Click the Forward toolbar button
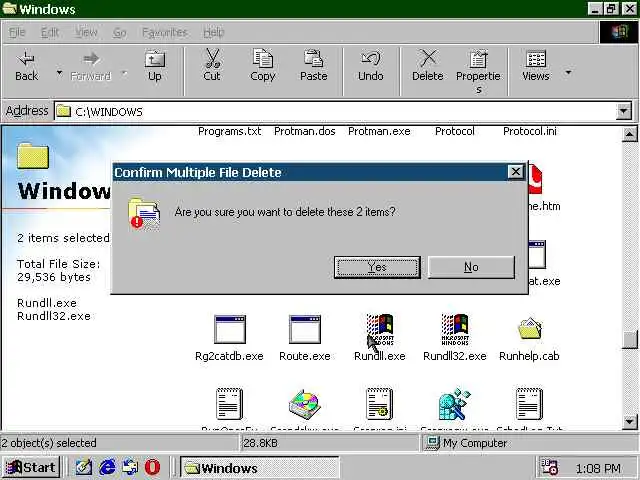Viewport: 640px width, 480px height. [x=91, y=67]
